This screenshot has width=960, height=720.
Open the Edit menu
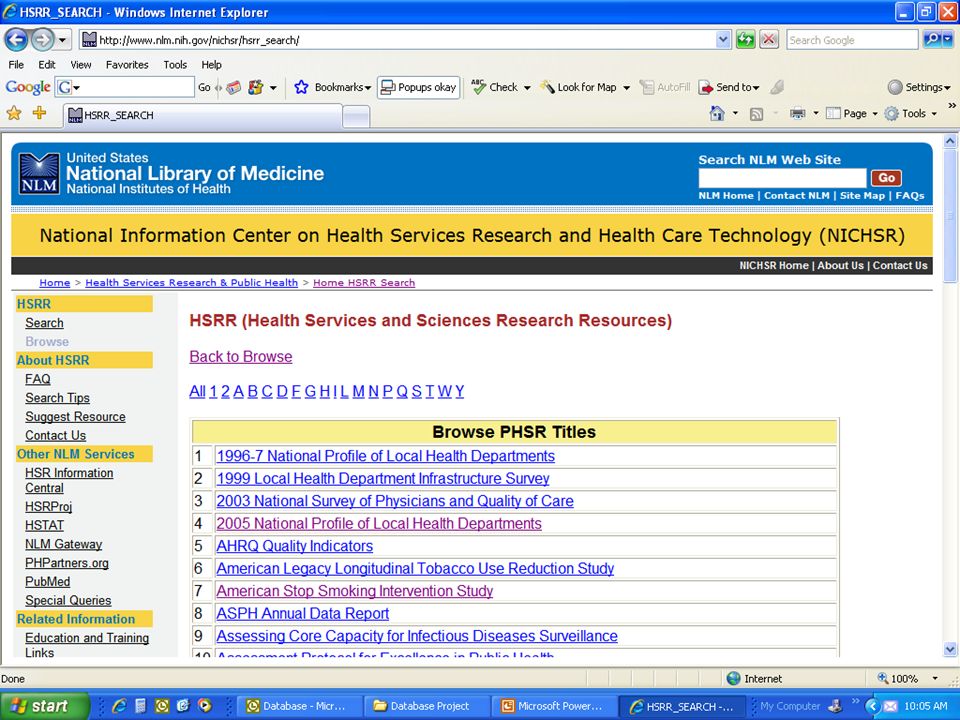pyautogui.click(x=47, y=64)
